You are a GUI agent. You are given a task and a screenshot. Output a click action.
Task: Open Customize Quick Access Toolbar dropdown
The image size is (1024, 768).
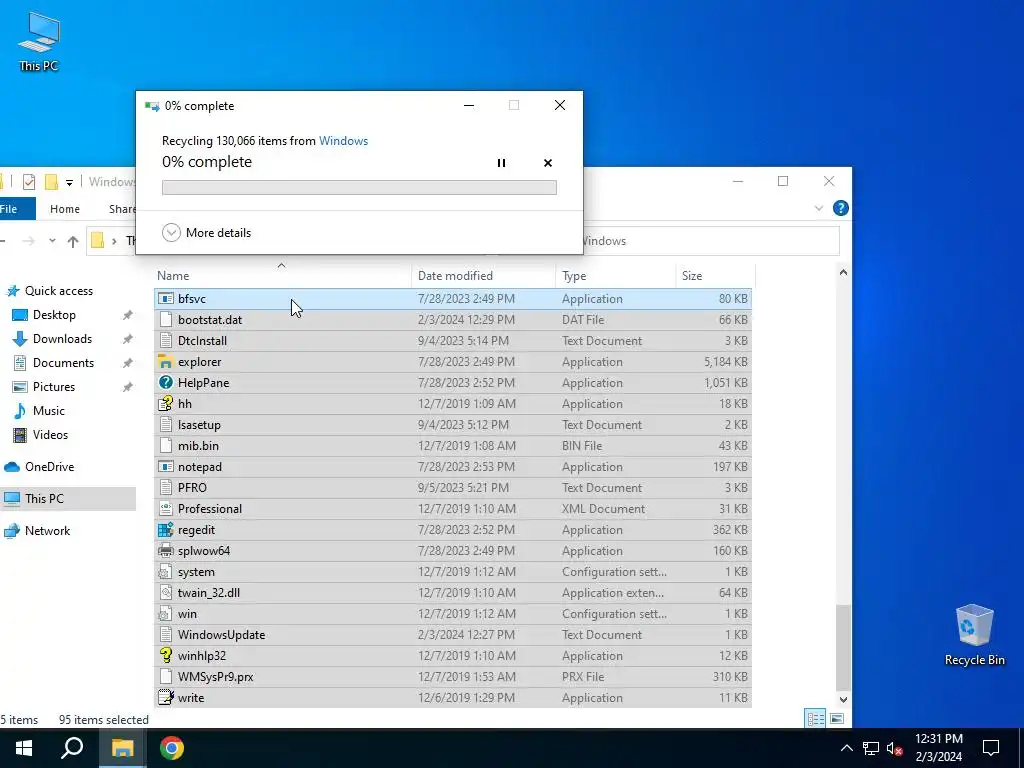tap(69, 182)
